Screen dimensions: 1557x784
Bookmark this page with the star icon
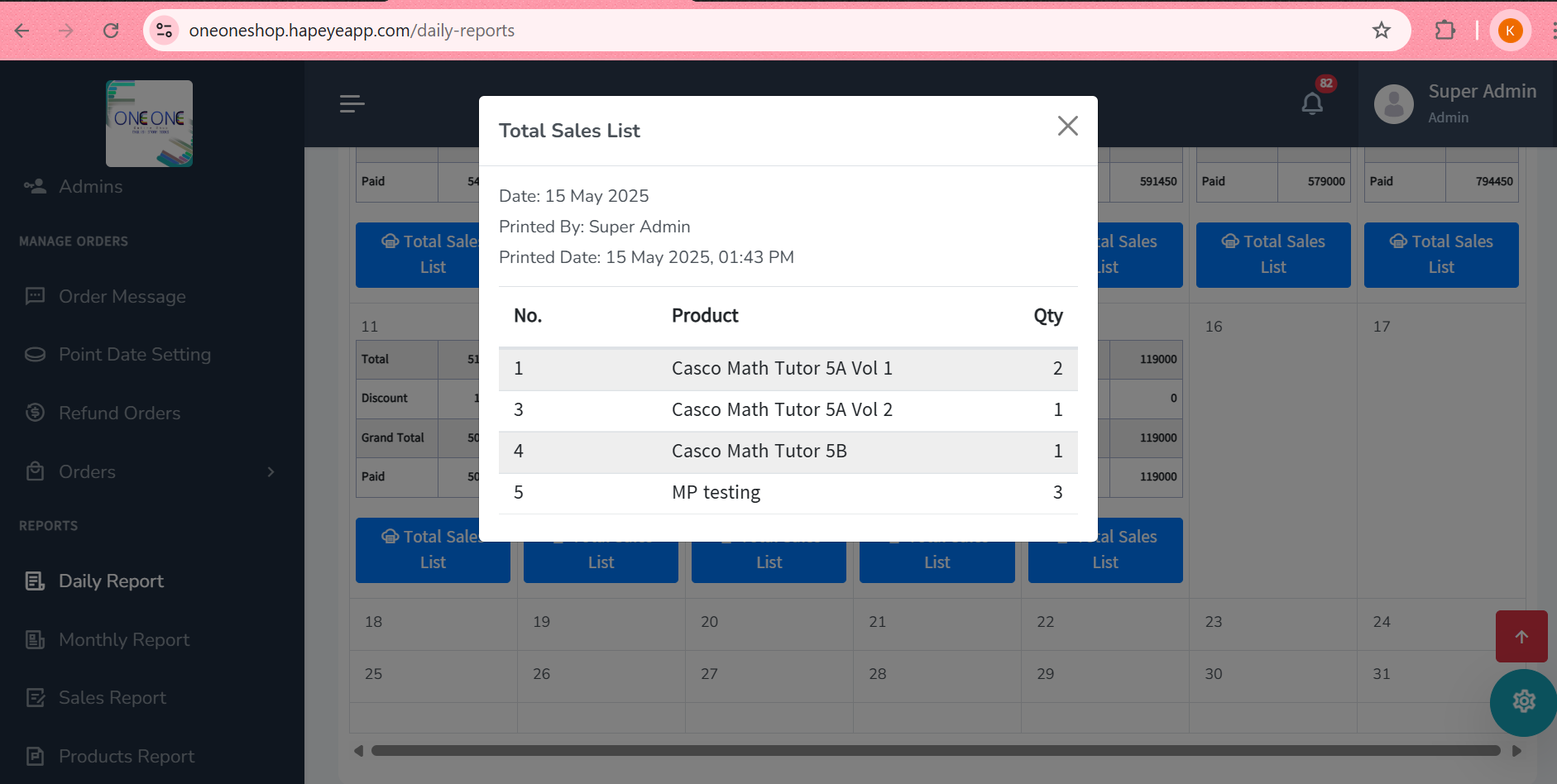point(1381,31)
